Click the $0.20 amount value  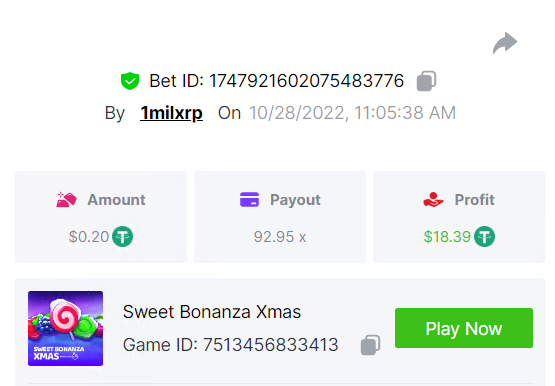[x=89, y=237]
